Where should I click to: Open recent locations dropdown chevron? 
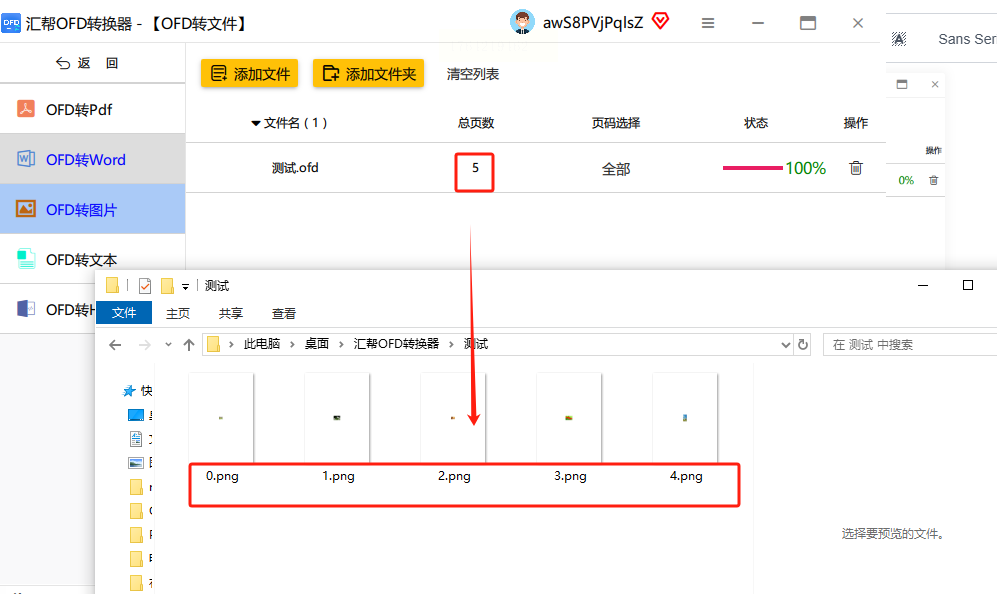tap(168, 345)
